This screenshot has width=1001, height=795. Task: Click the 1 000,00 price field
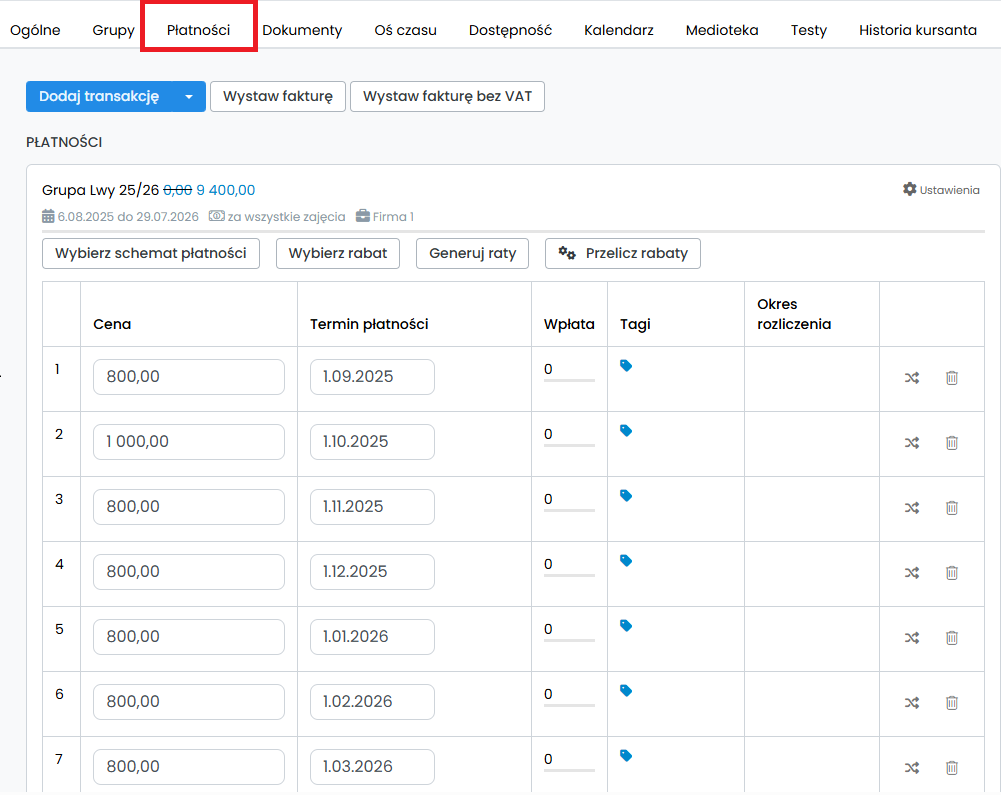coord(189,442)
